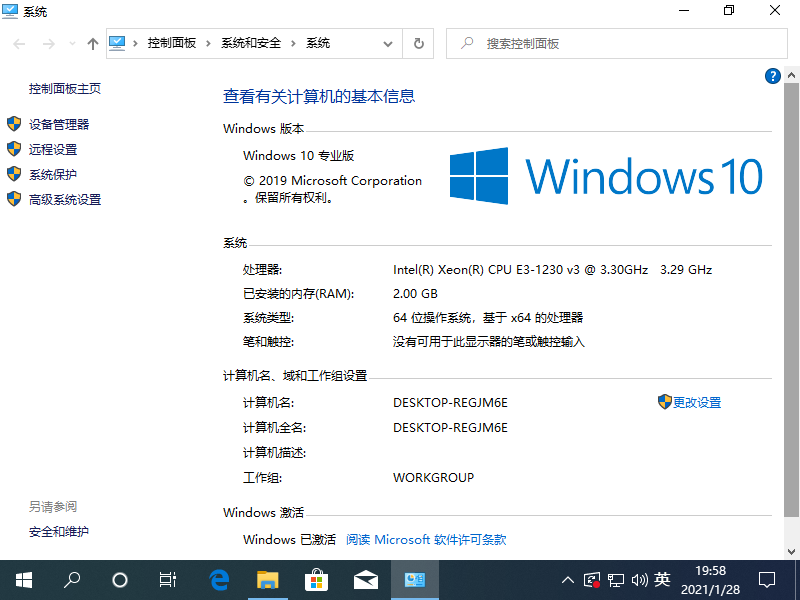Image resolution: width=800 pixels, height=600 pixels.
Task: Open the help question mark icon
Action: point(772,76)
